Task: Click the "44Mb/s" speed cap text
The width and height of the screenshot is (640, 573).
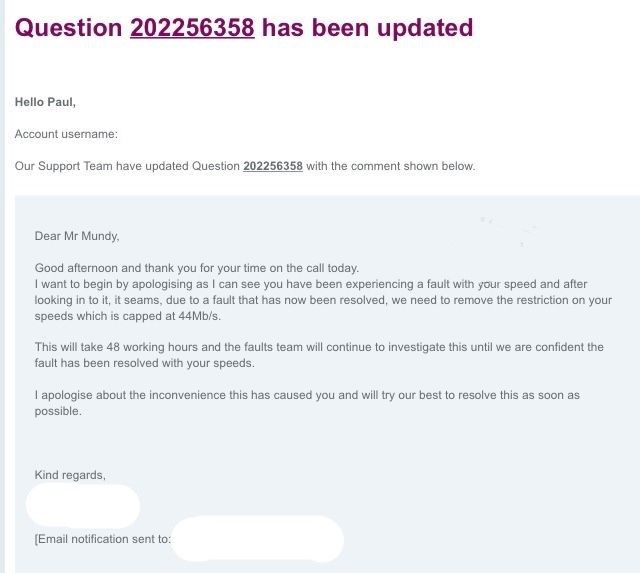Action: 199,316
